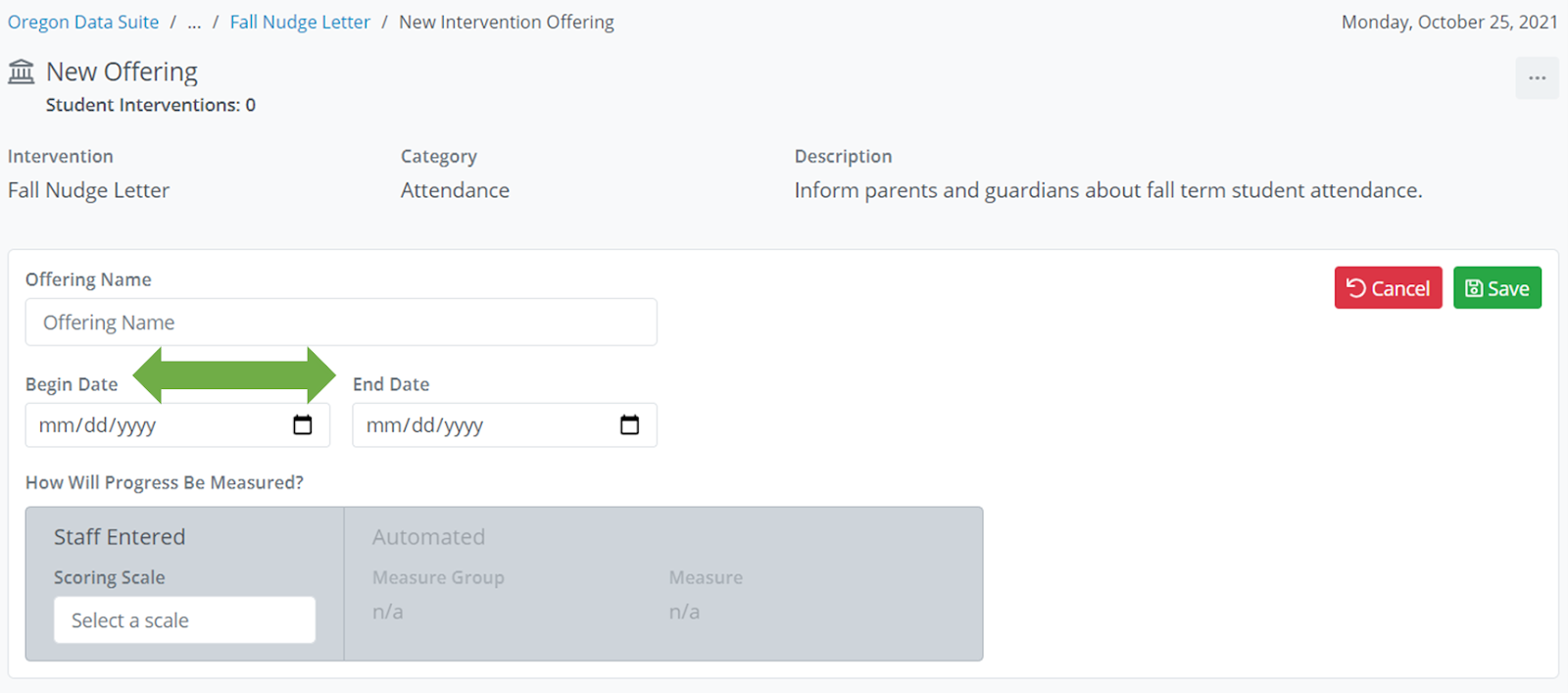Click the Begin Date input field
The height and width of the screenshot is (693, 1568).
[x=157, y=425]
